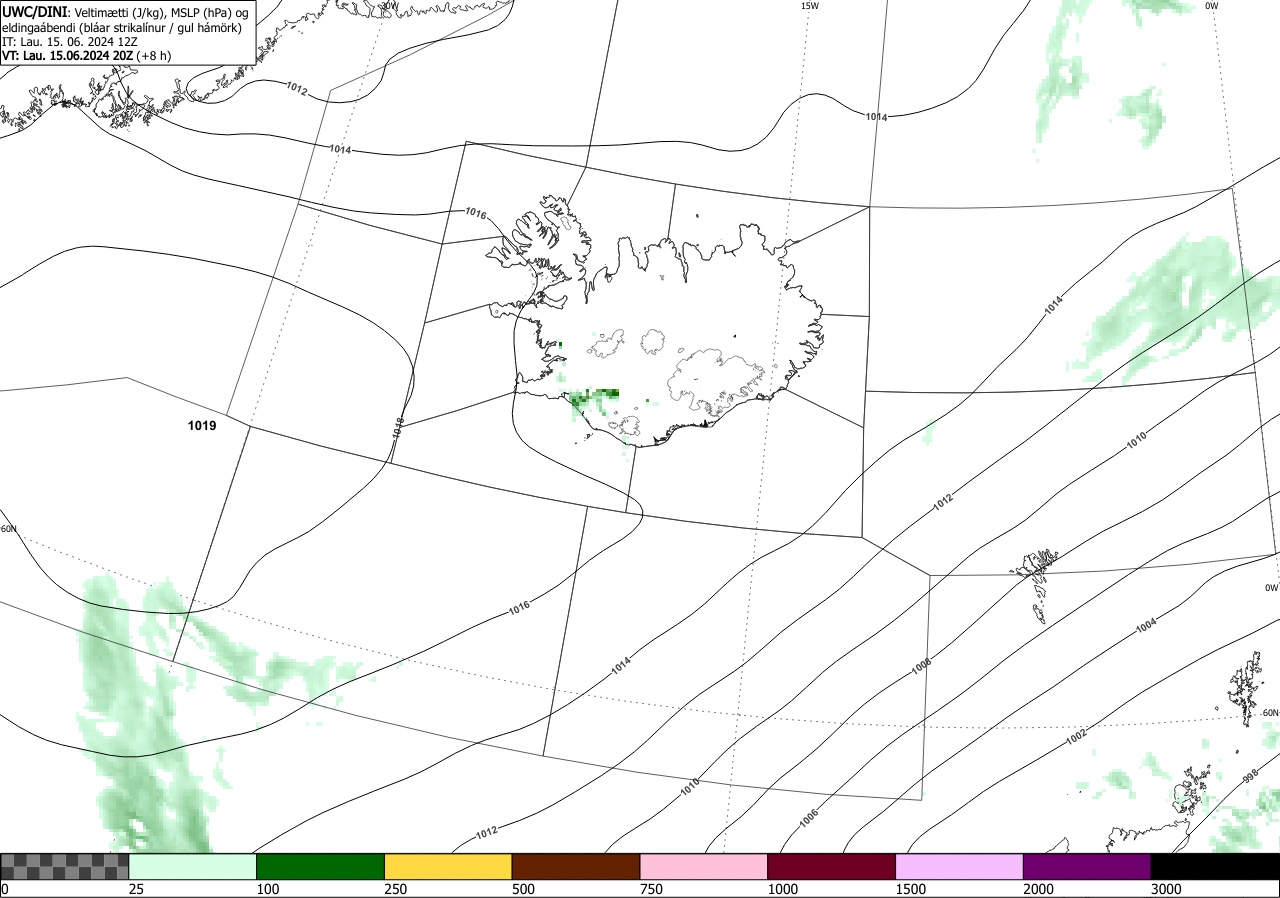1280x898 pixels.
Task: Click the legend scale value "2000"
Action: pyautogui.click(x=1038, y=889)
